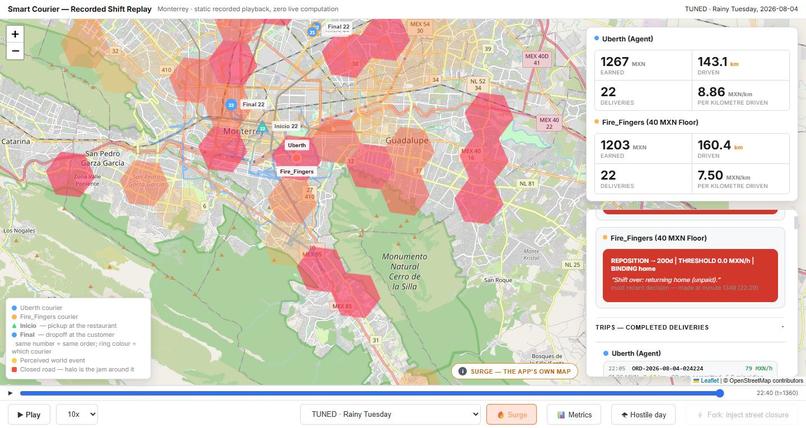Toggle the Surge overlay button

511,415
